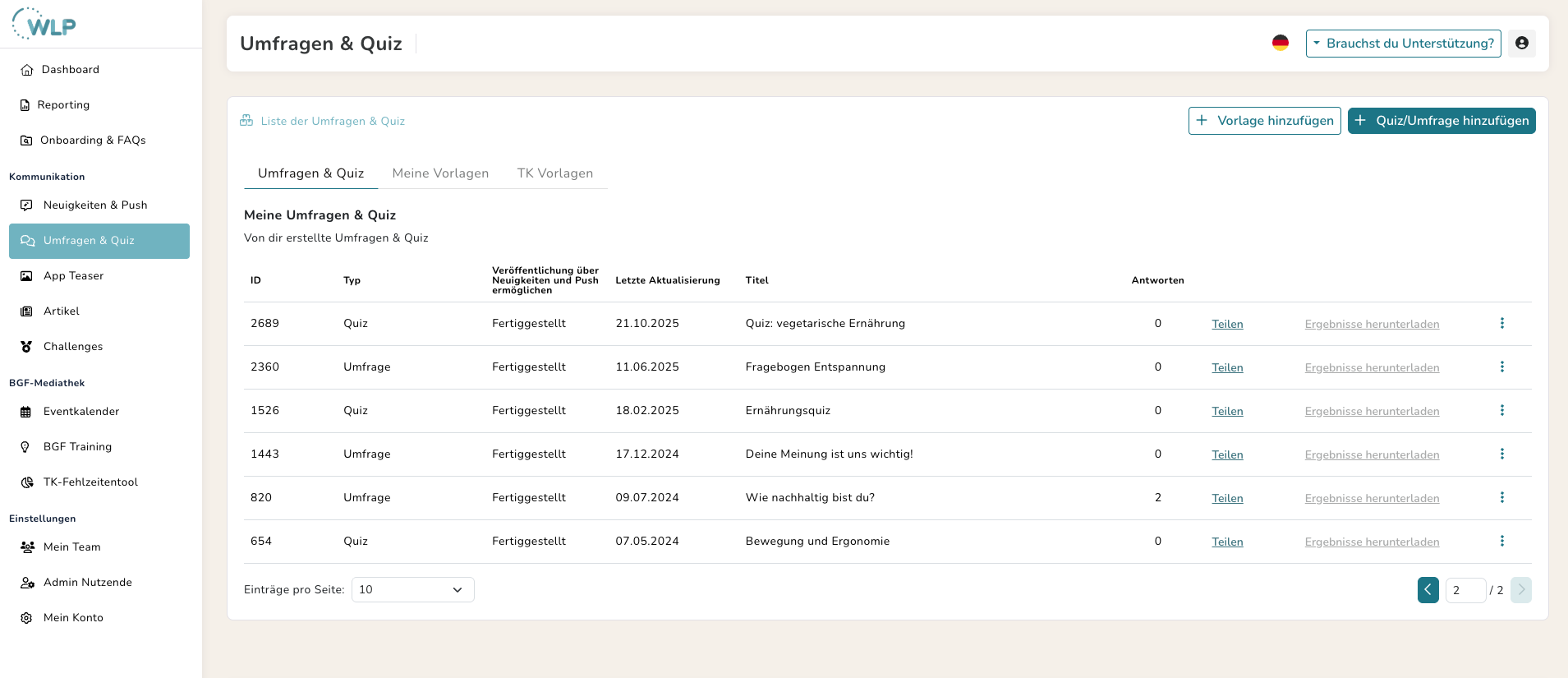The image size is (1568, 678).
Task: Open the three-dot menu for Ernährungsquiz row
Action: coord(1501,411)
